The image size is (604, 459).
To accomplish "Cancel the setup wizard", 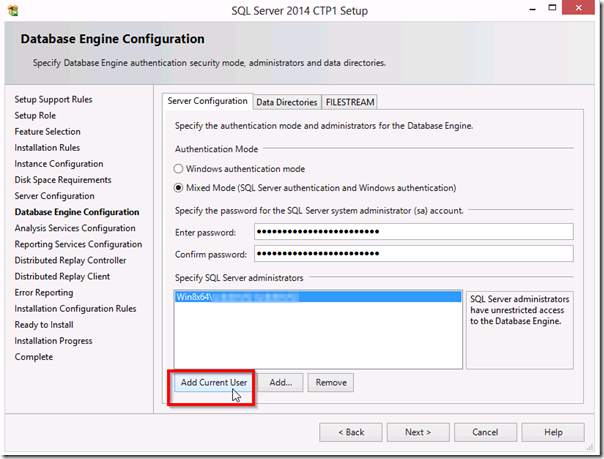I will coord(485,432).
